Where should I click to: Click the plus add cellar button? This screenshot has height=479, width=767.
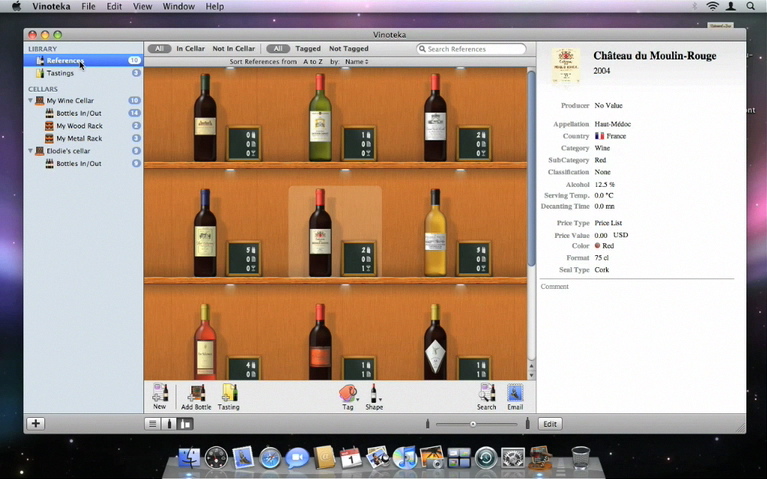pyautogui.click(x=36, y=423)
